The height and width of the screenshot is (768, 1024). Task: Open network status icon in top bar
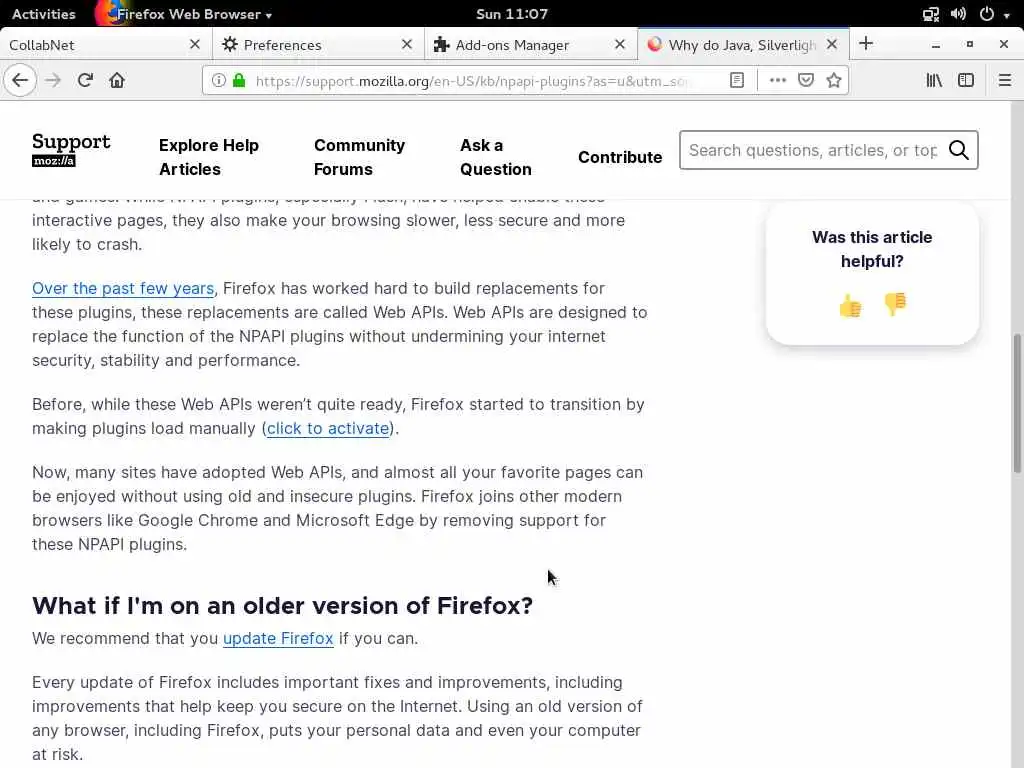(x=931, y=14)
